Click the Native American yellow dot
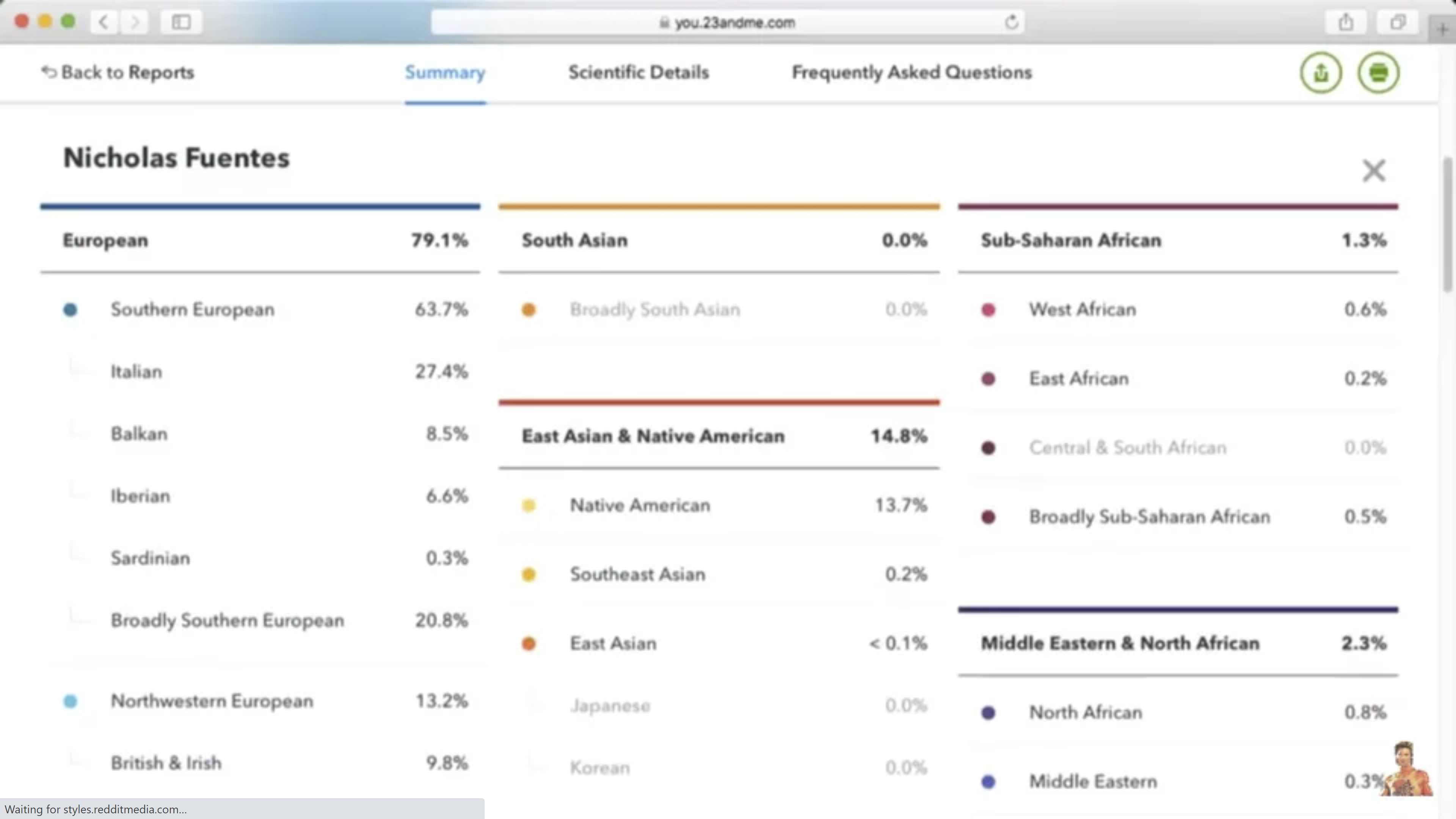This screenshot has width=1456, height=819. (x=529, y=505)
